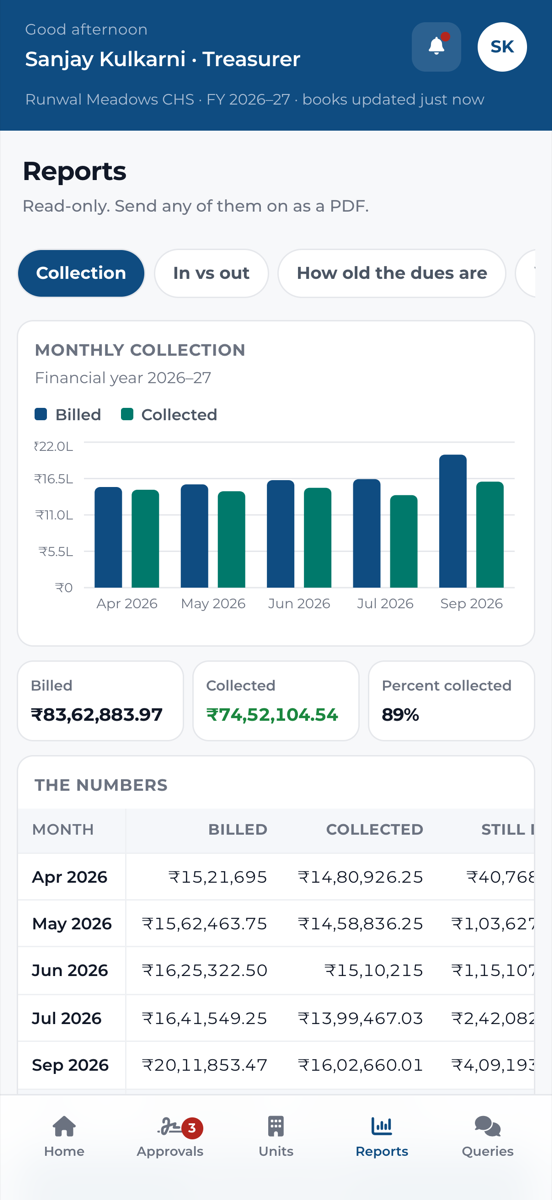
Task: Open Collected total card ₹74,52,104.54
Action: click(276, 701)
